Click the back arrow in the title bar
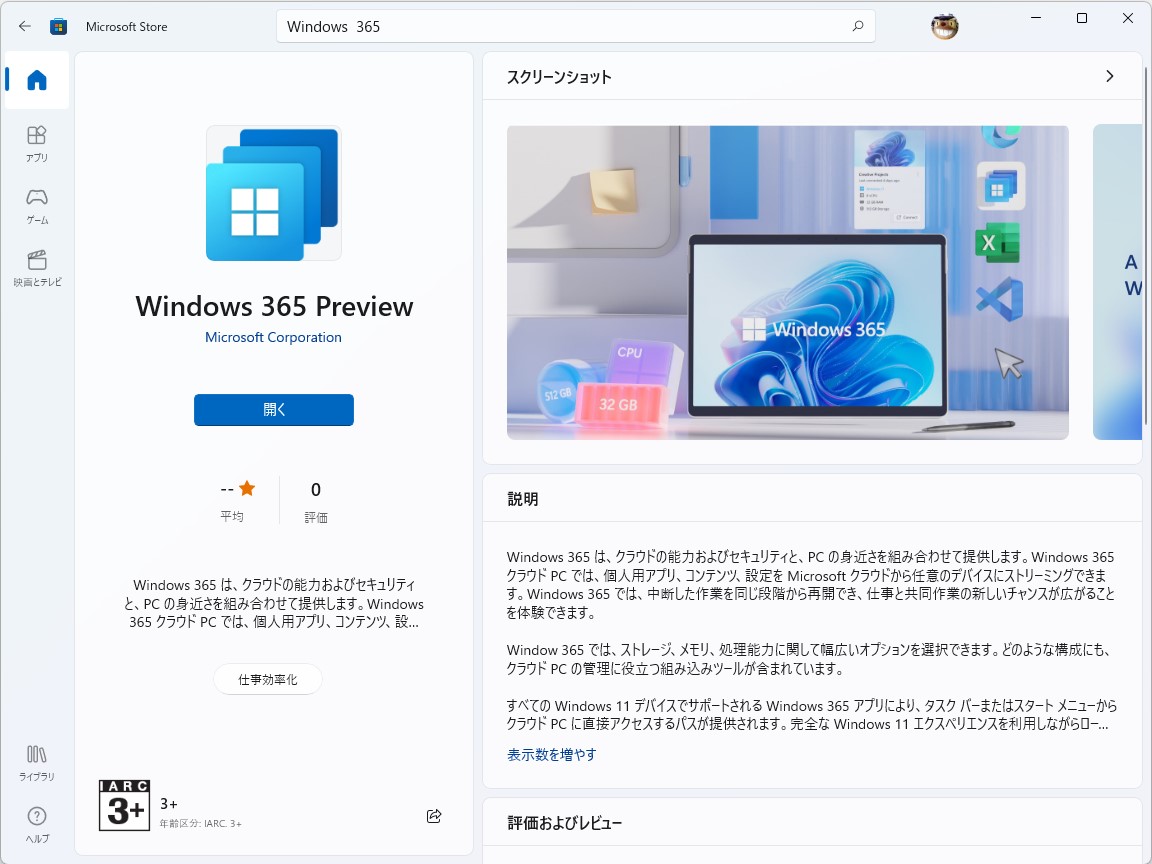 pyautogui.click(x=24, y=26)
